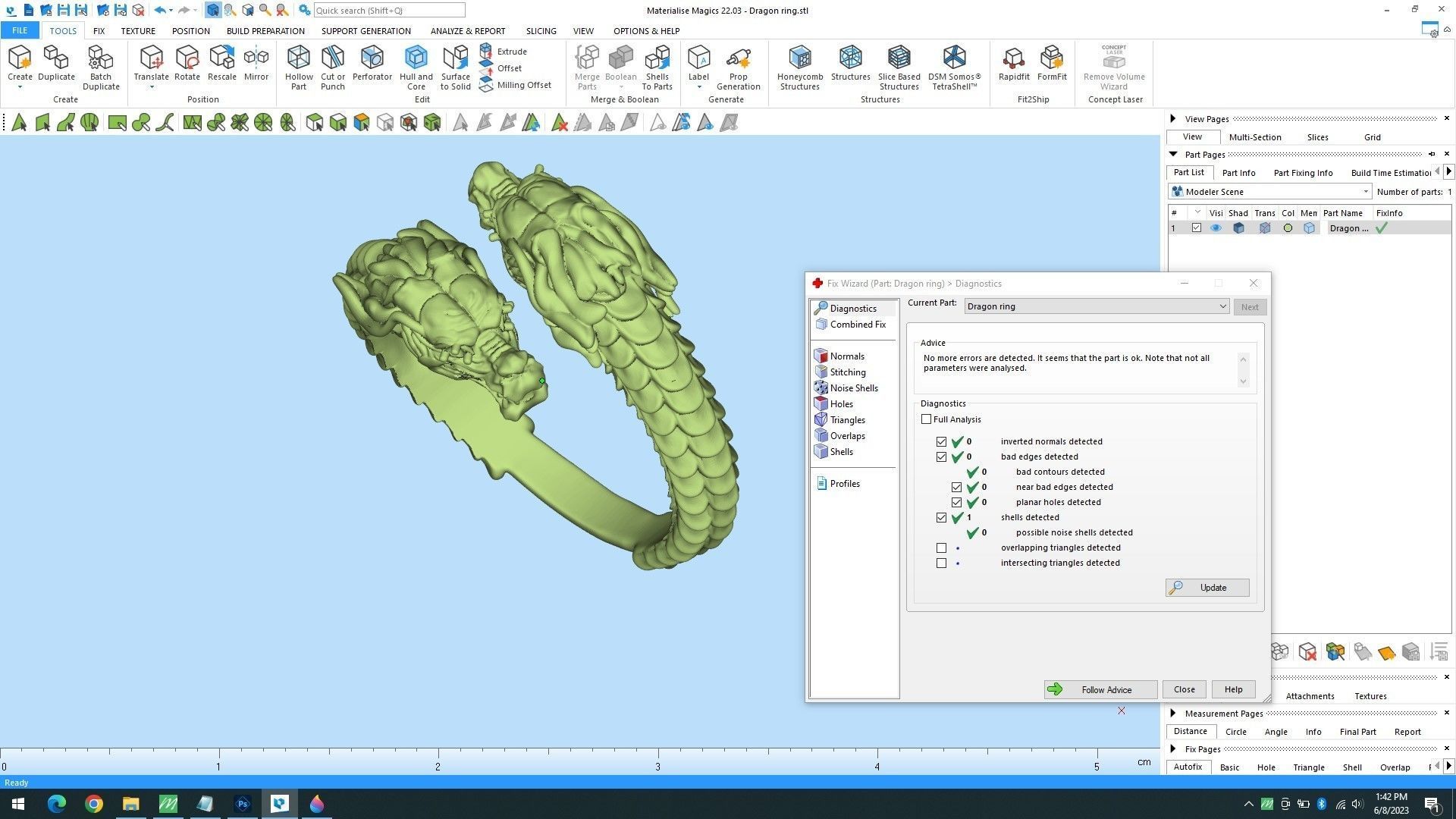
Task: Open the Cut or Punch tool
Action: (333, 67)
